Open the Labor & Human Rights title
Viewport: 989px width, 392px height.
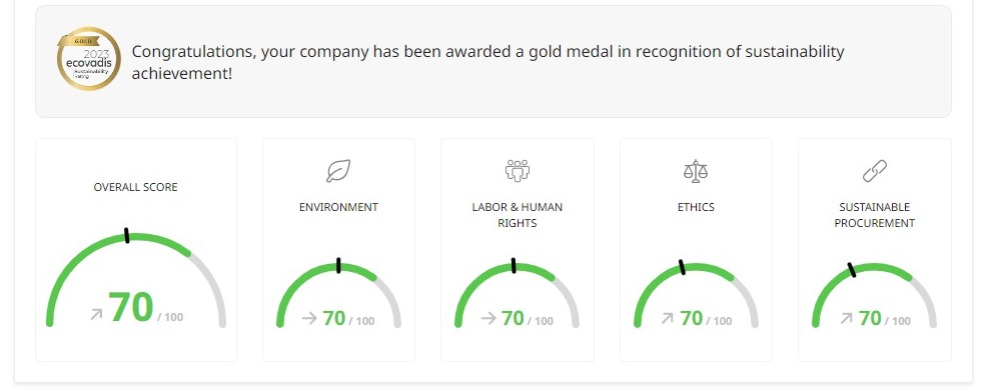[x=517, y=215]
